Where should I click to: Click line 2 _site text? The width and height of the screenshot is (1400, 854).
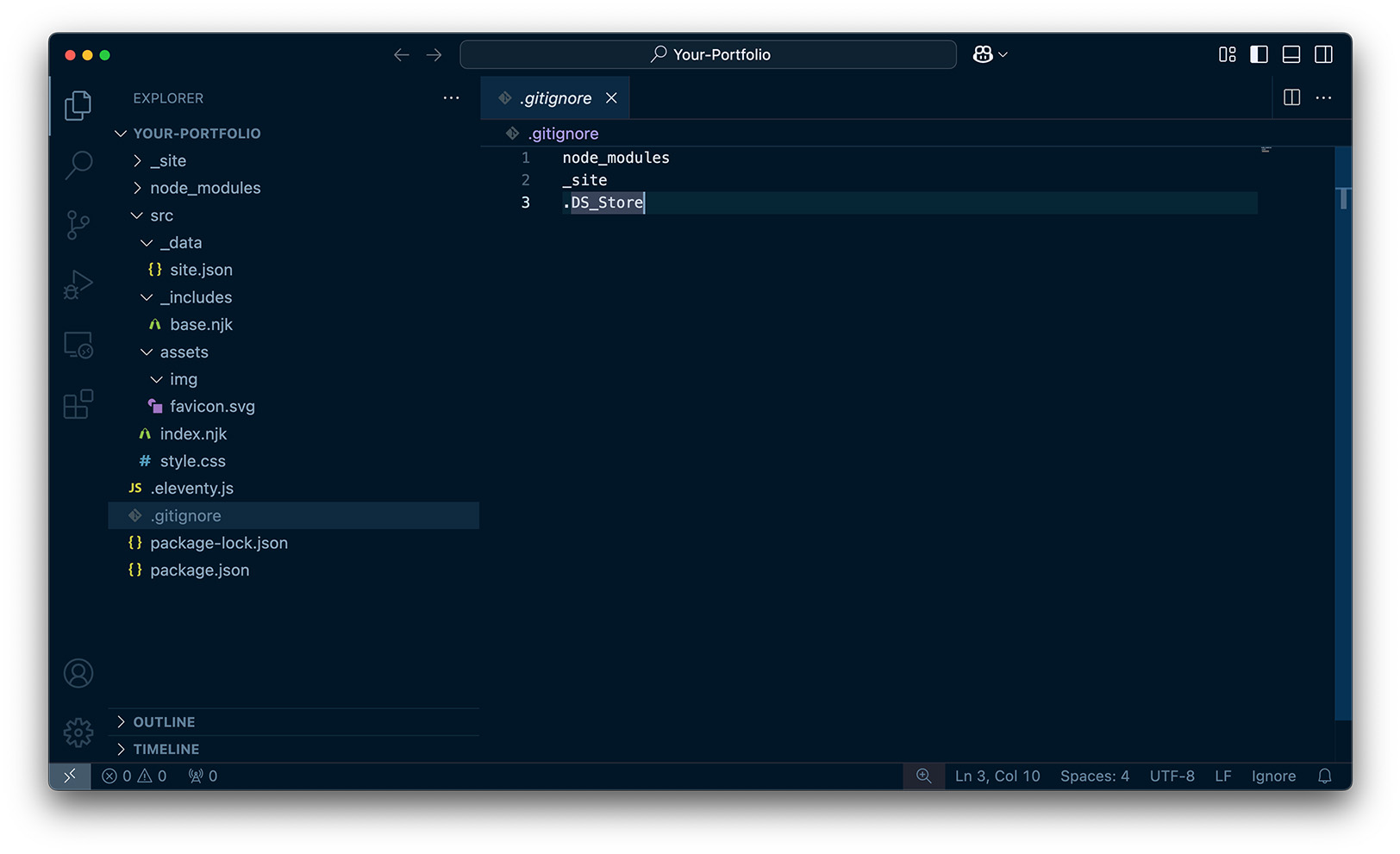(x=584, y=180)
